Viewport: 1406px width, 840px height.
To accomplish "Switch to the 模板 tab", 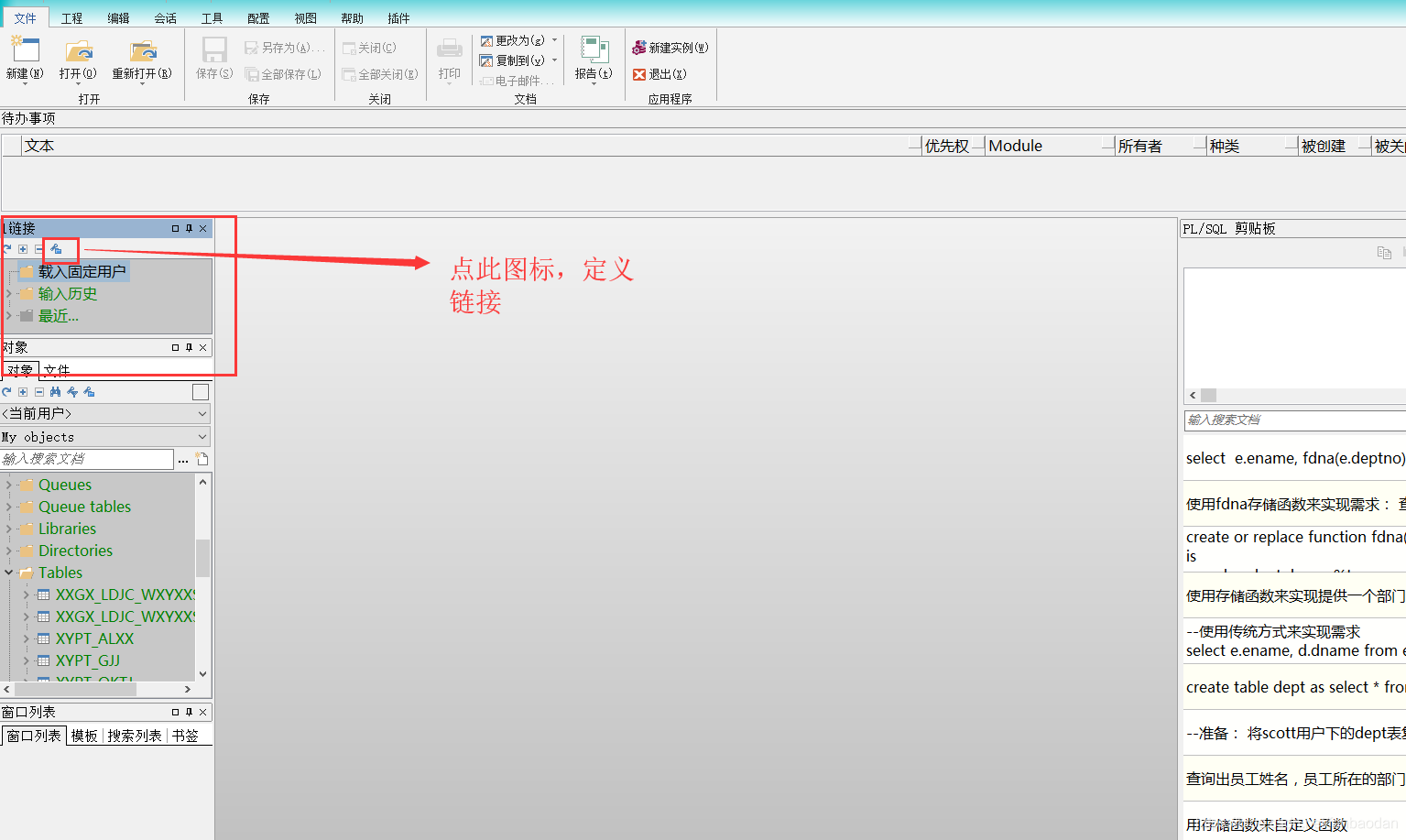I will click(84, 735).
